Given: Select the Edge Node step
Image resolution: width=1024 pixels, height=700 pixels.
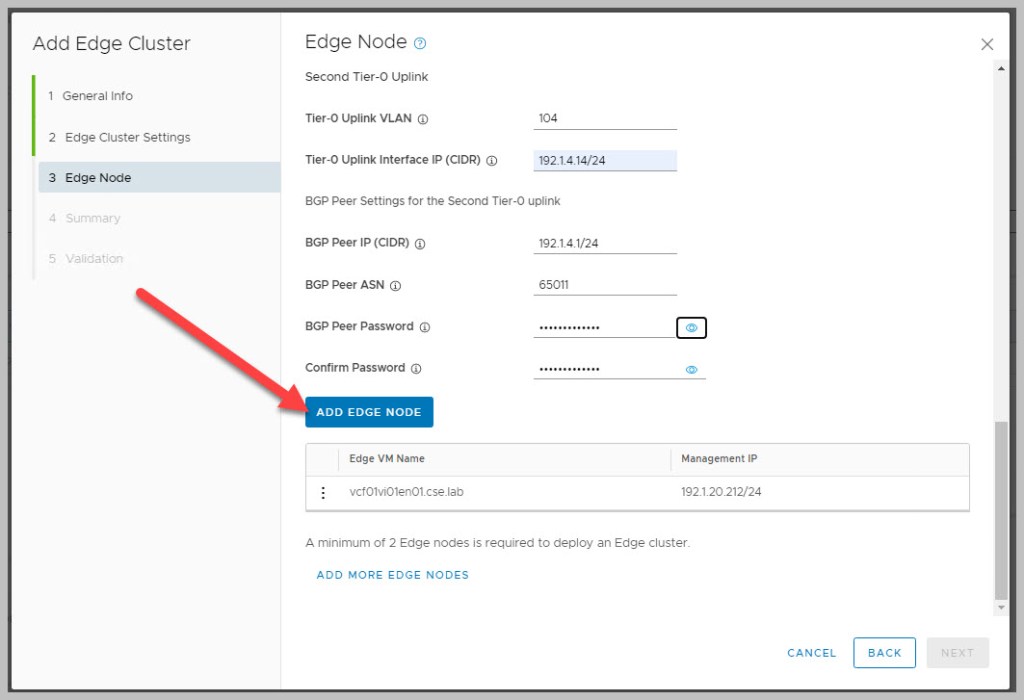Looking at the screenshot, I should [98, 178].
